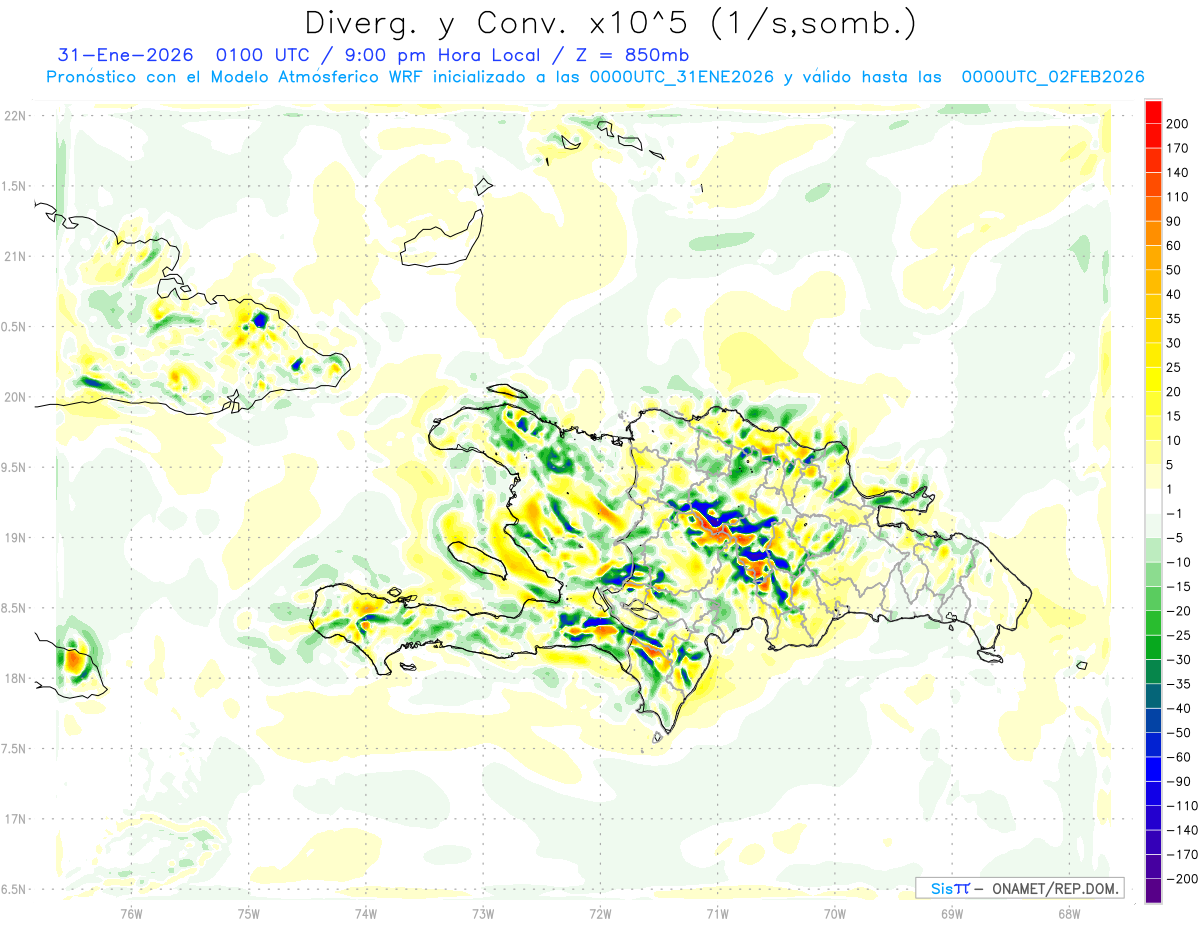Click the positive '35' color scale value
The height and width of the screenshot is (927, 1200).
[1175, 319]
